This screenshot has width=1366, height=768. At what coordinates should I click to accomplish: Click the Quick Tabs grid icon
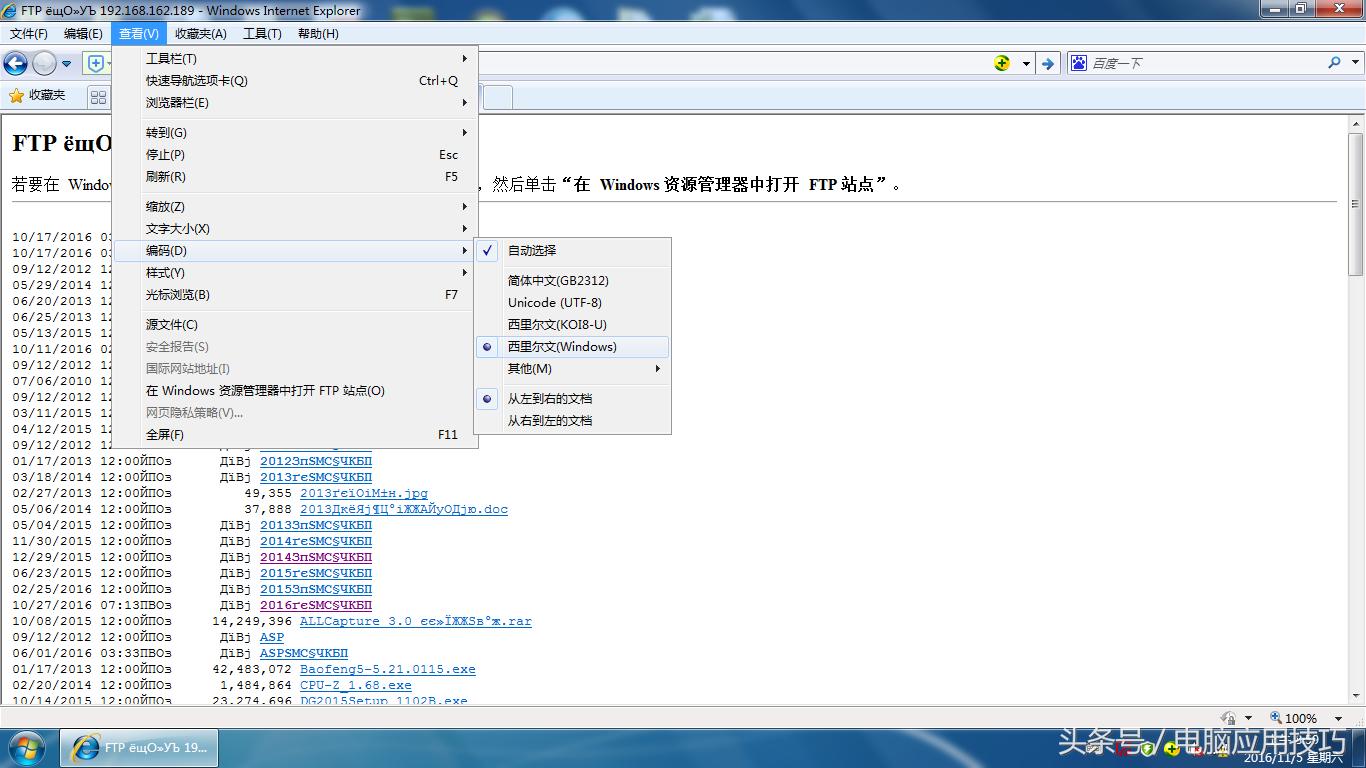pos(97,96)
